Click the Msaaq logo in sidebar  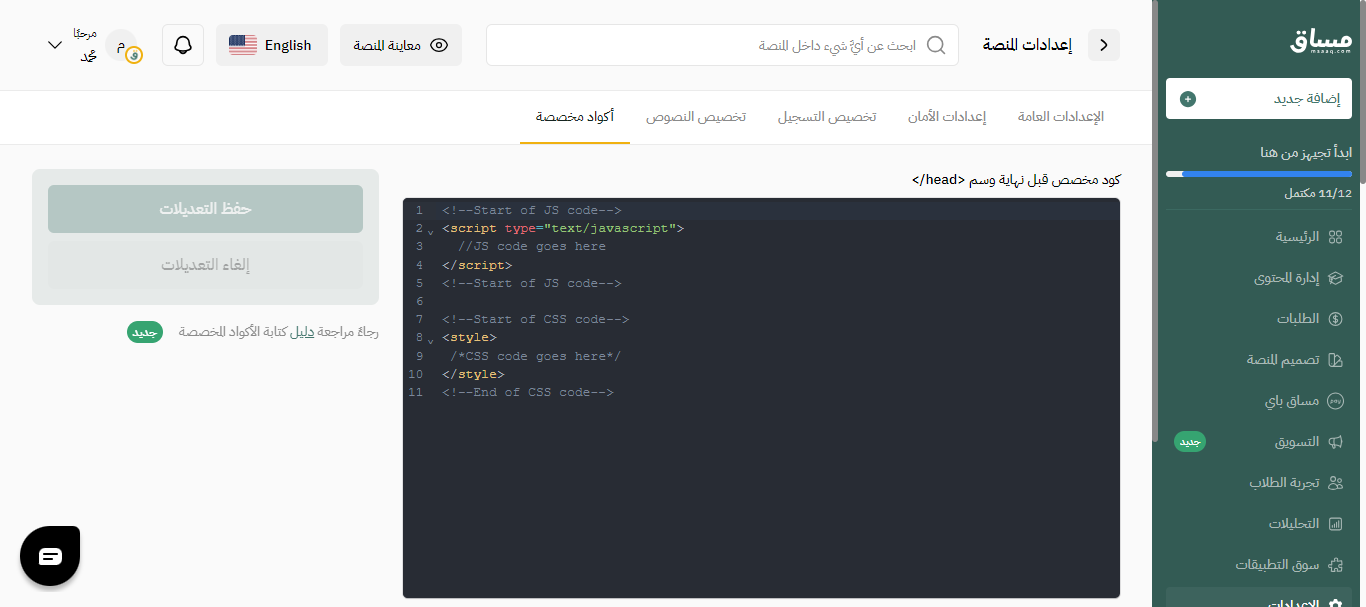[x=1320, y=41]
